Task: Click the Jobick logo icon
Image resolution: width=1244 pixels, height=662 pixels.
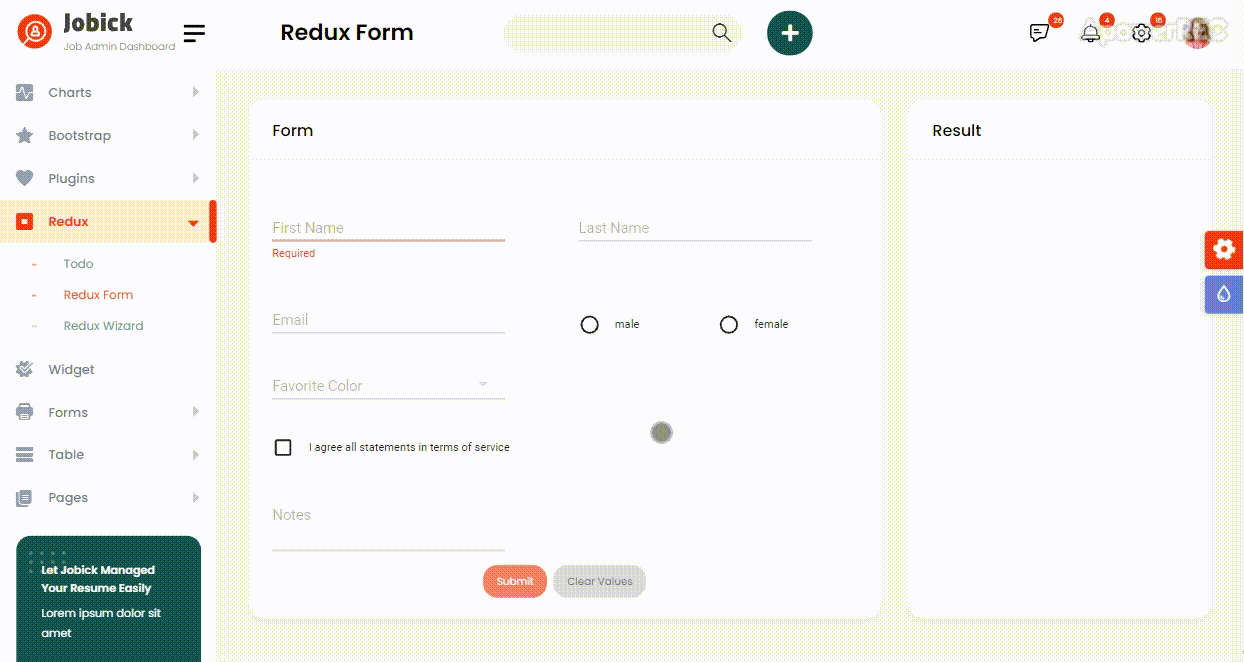Action: coord(35,32)
